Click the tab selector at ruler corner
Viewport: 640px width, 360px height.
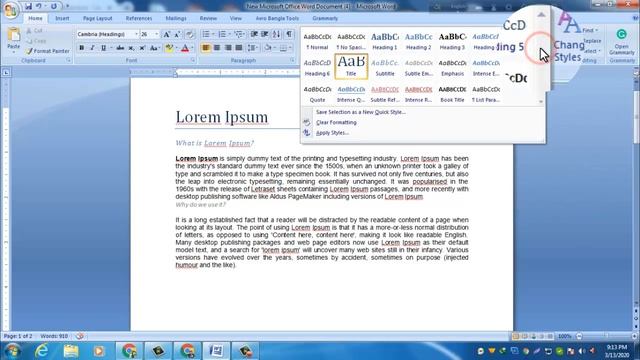point(6,73)
